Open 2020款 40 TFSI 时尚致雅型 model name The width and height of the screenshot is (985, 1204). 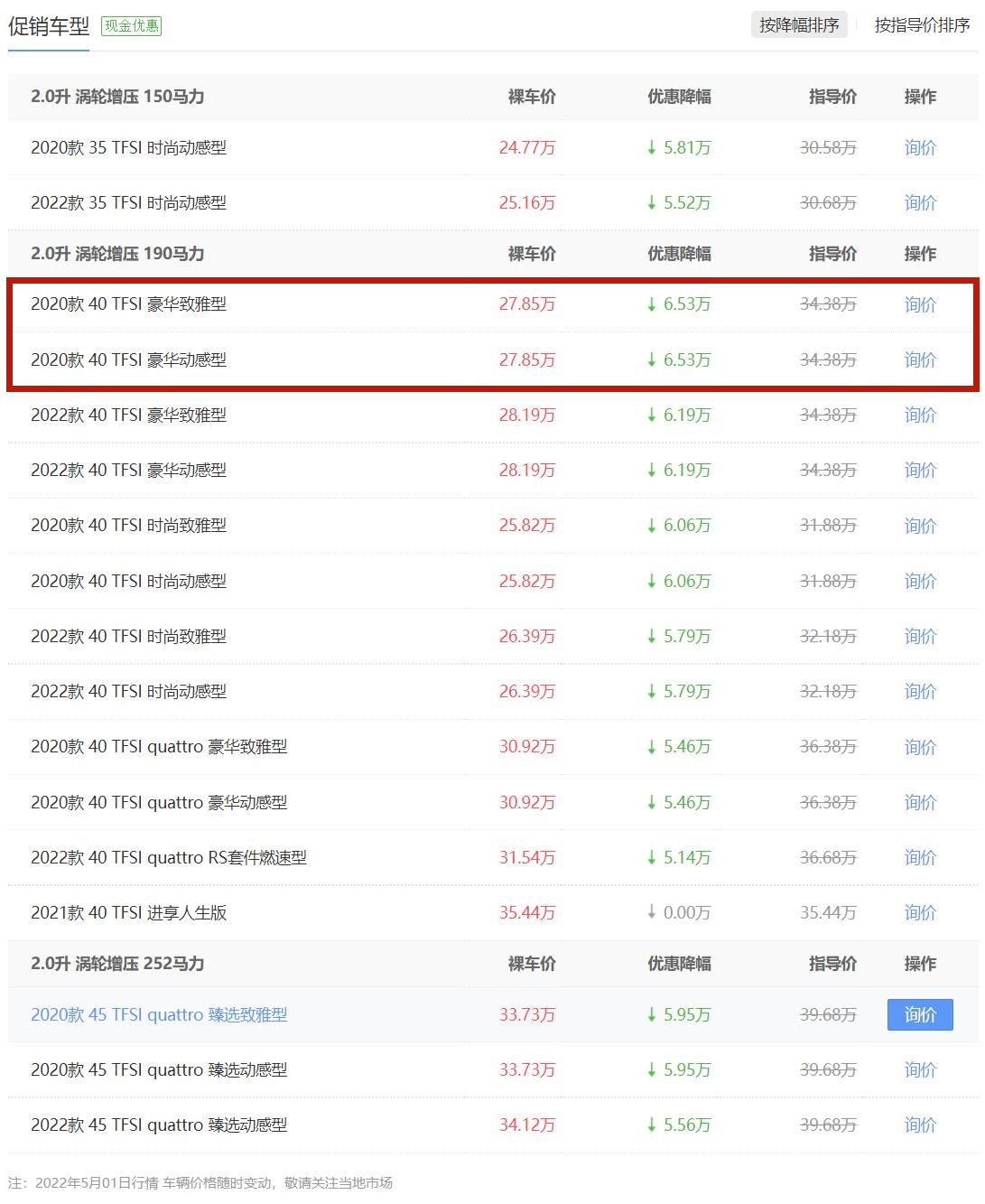click(128, 526)
